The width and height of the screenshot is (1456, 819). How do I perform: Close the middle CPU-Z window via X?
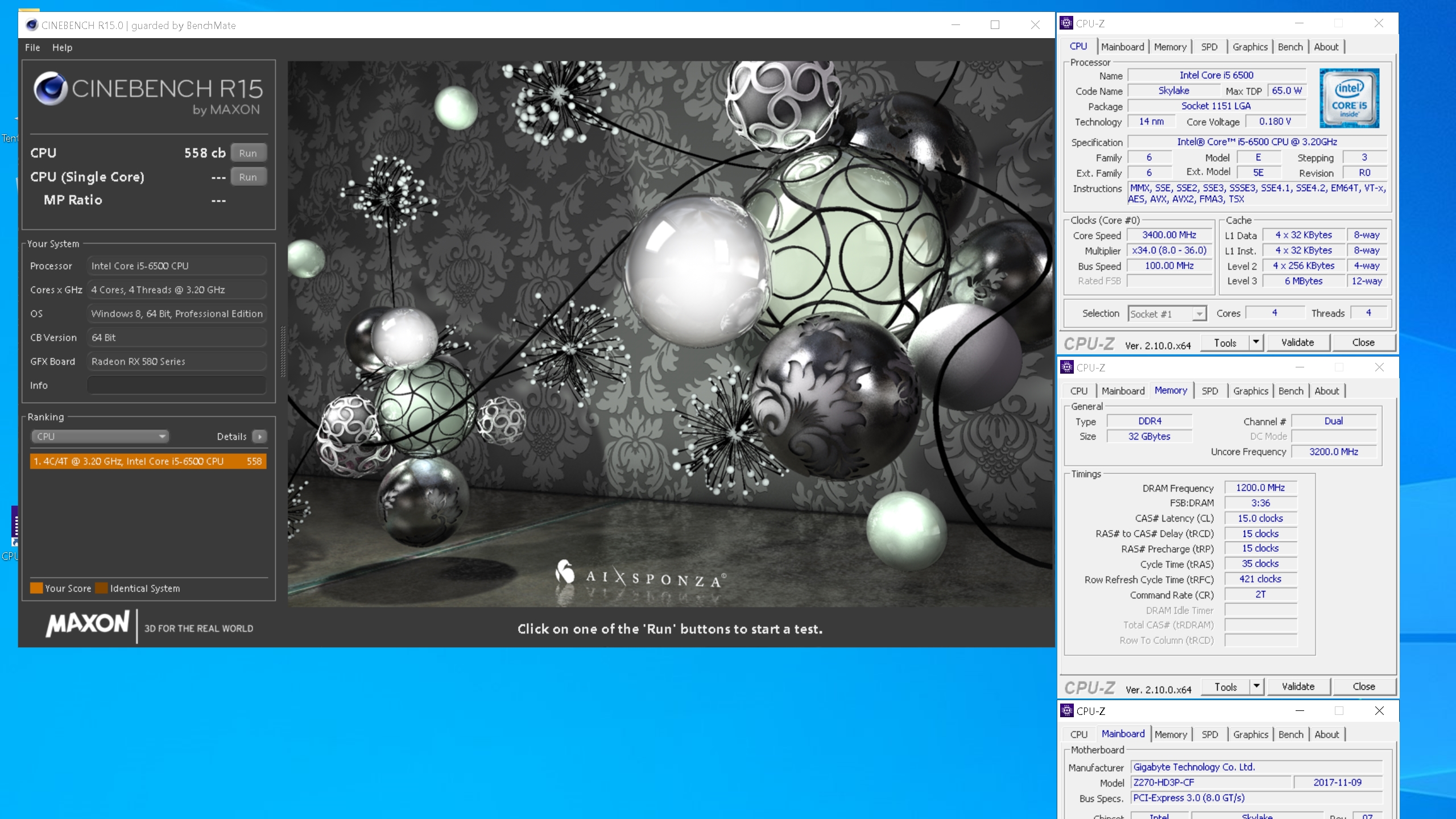pos(1379,367)
